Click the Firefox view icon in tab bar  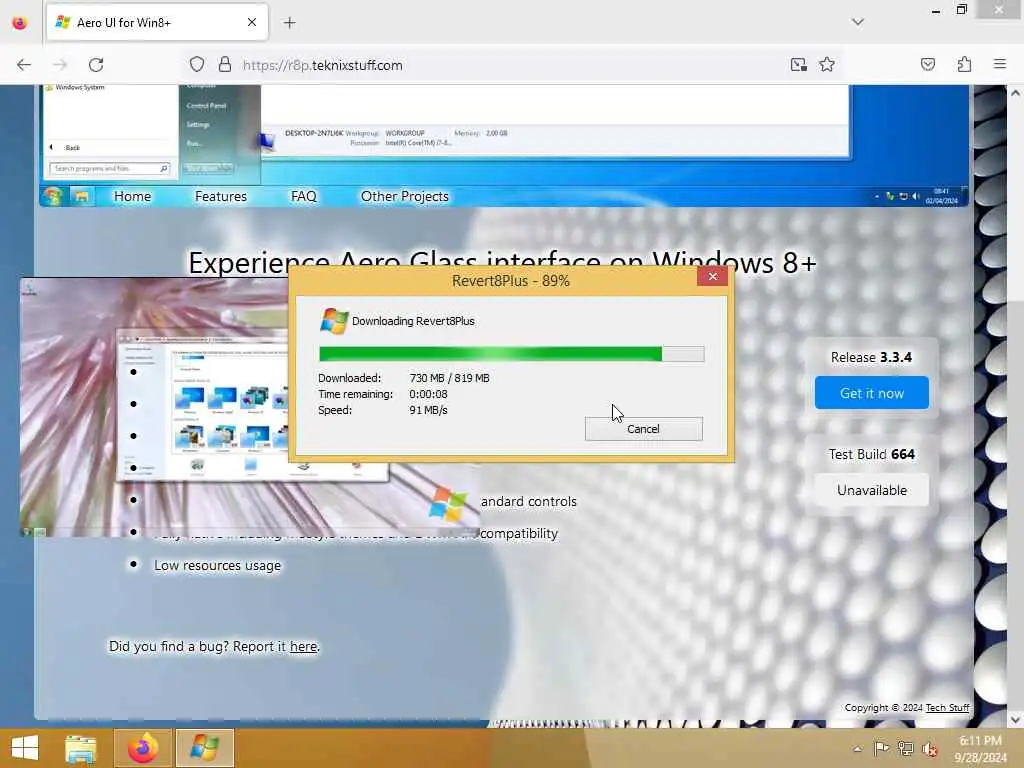coord(20,23)
